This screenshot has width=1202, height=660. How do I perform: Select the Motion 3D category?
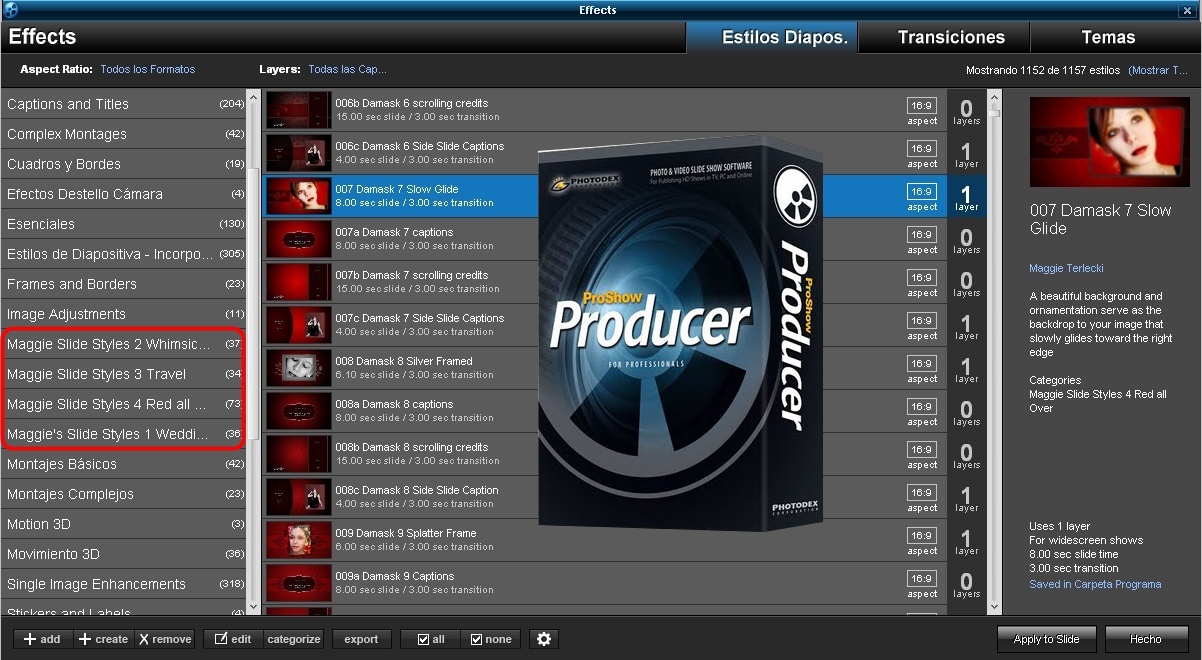point(125,524)
